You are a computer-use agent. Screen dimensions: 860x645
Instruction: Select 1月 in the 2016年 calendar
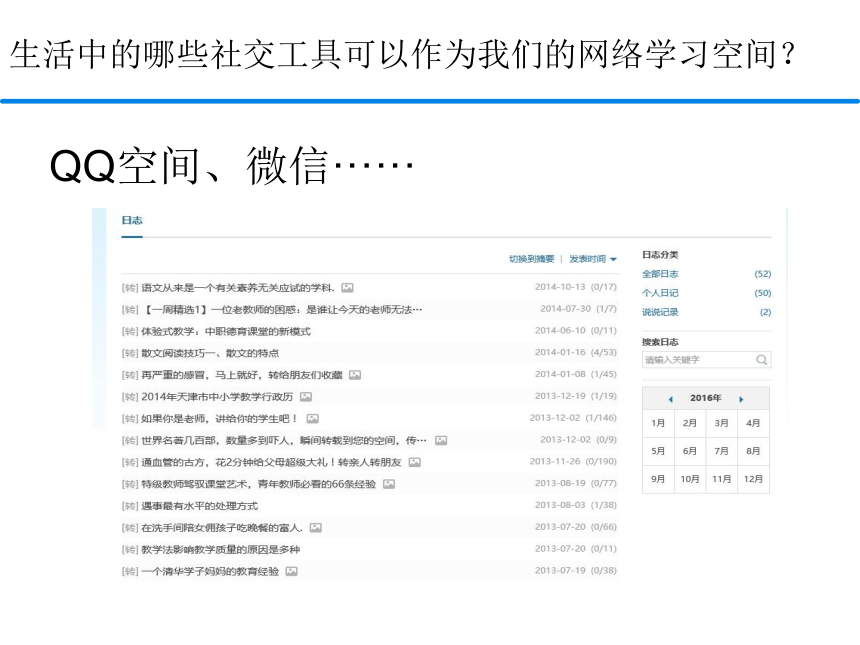[x=658, y=423]
